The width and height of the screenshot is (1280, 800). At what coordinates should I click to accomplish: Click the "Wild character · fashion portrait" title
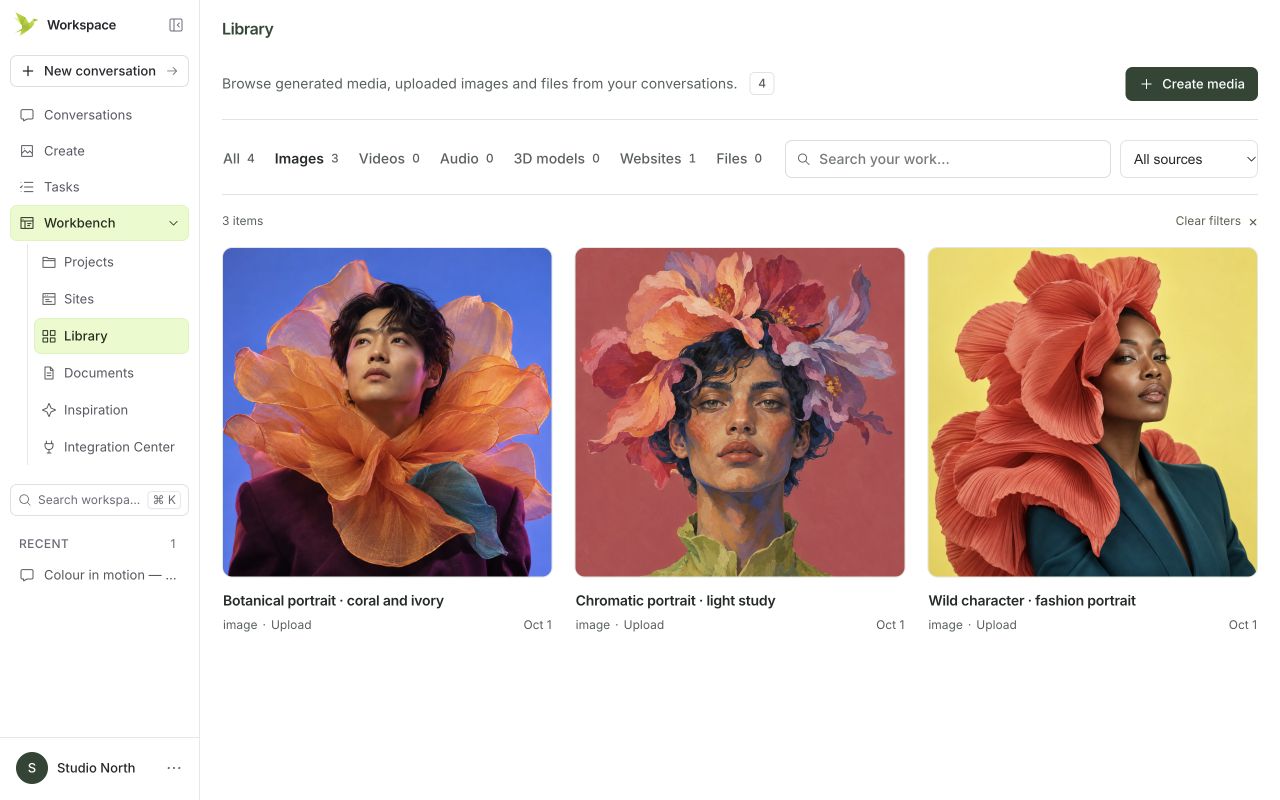1032,601
